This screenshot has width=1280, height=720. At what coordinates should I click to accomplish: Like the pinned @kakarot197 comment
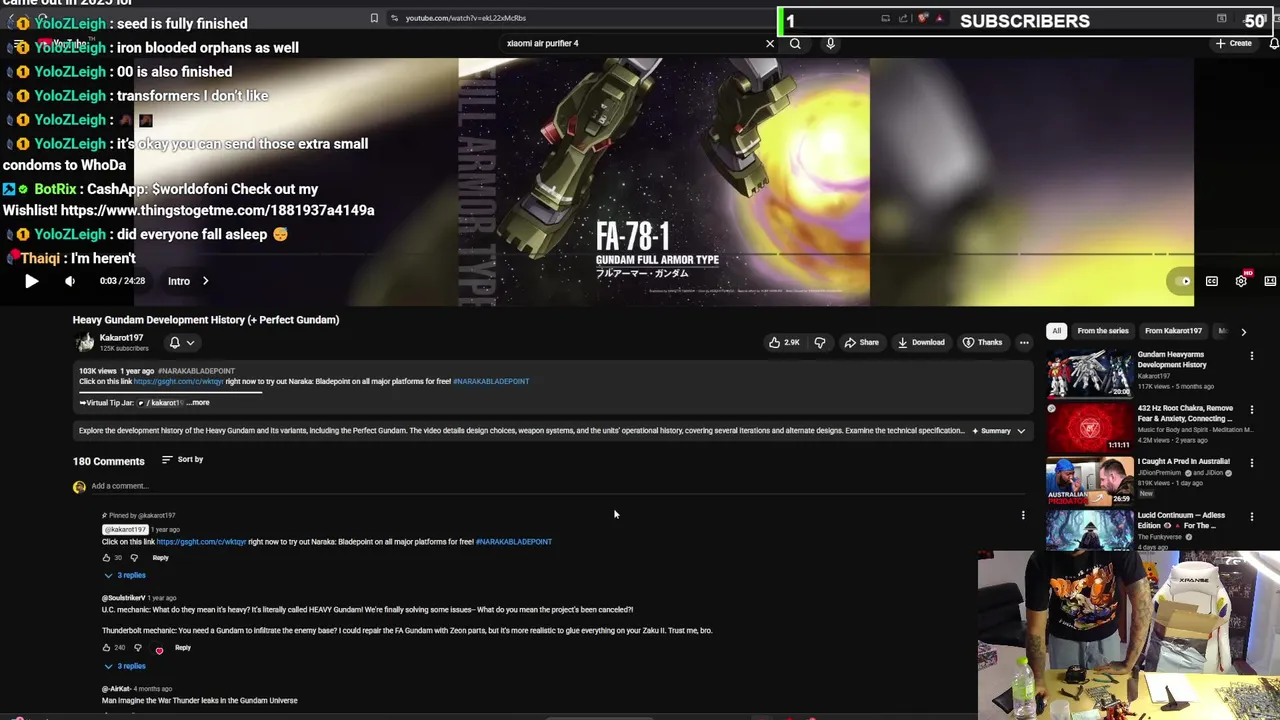[107, 557]
